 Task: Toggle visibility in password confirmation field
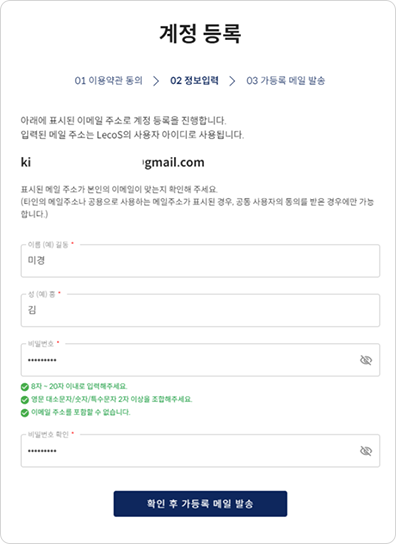366,451
